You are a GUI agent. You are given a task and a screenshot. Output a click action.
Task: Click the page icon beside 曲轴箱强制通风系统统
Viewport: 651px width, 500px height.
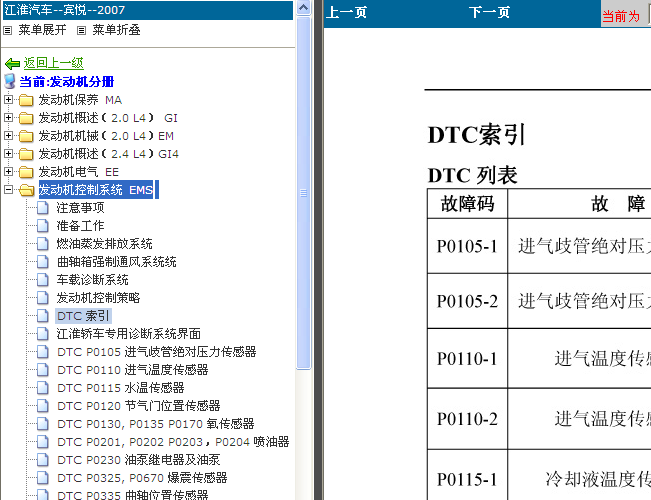click(42, 262)
